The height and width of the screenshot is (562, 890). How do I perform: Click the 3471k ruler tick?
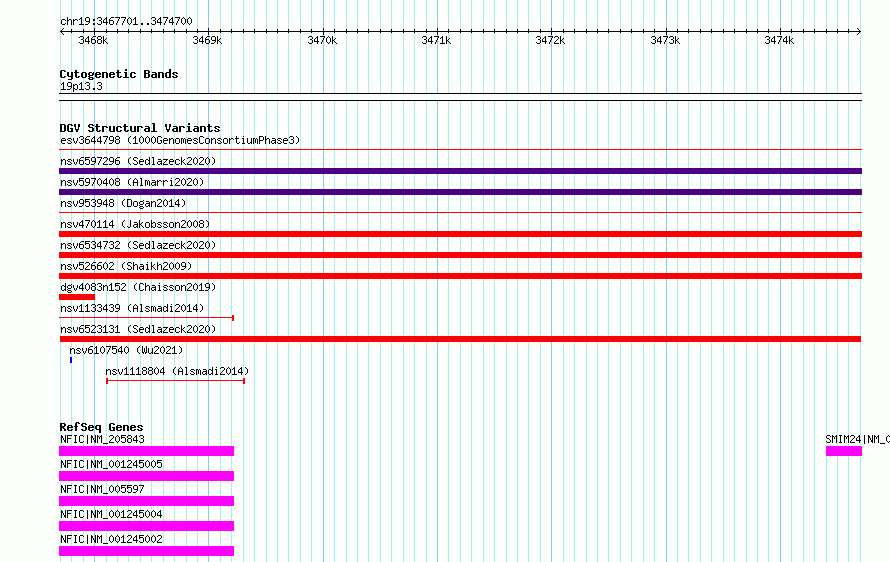point(436,40)
